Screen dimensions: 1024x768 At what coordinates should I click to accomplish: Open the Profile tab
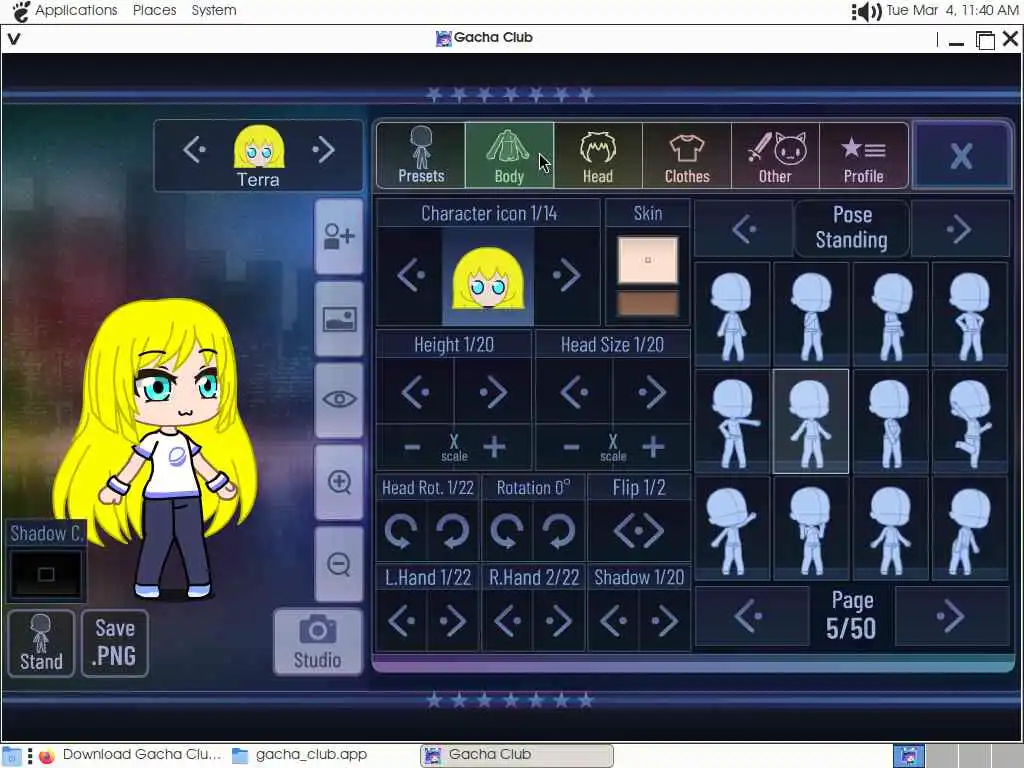click(863, 155)
